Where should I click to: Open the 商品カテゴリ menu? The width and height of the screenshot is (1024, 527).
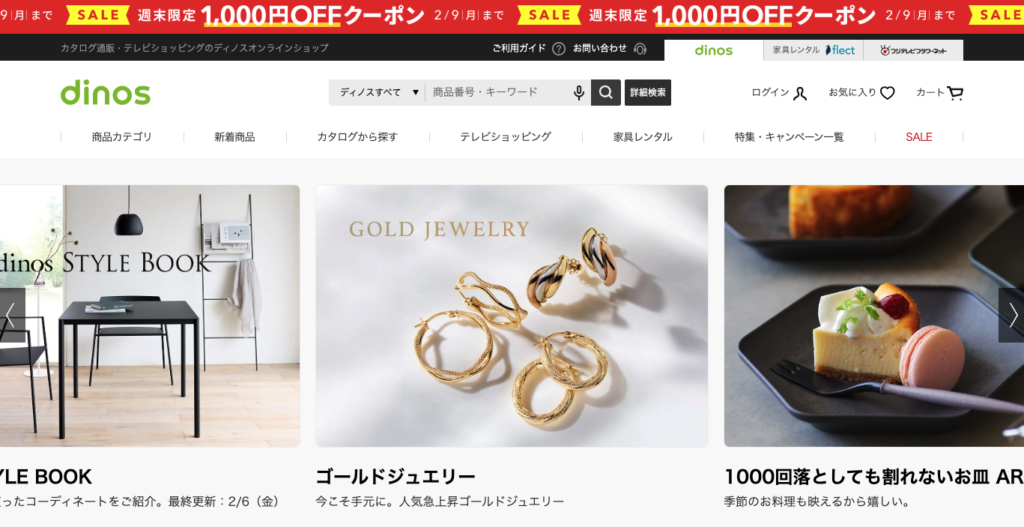(x=121, y=136)
